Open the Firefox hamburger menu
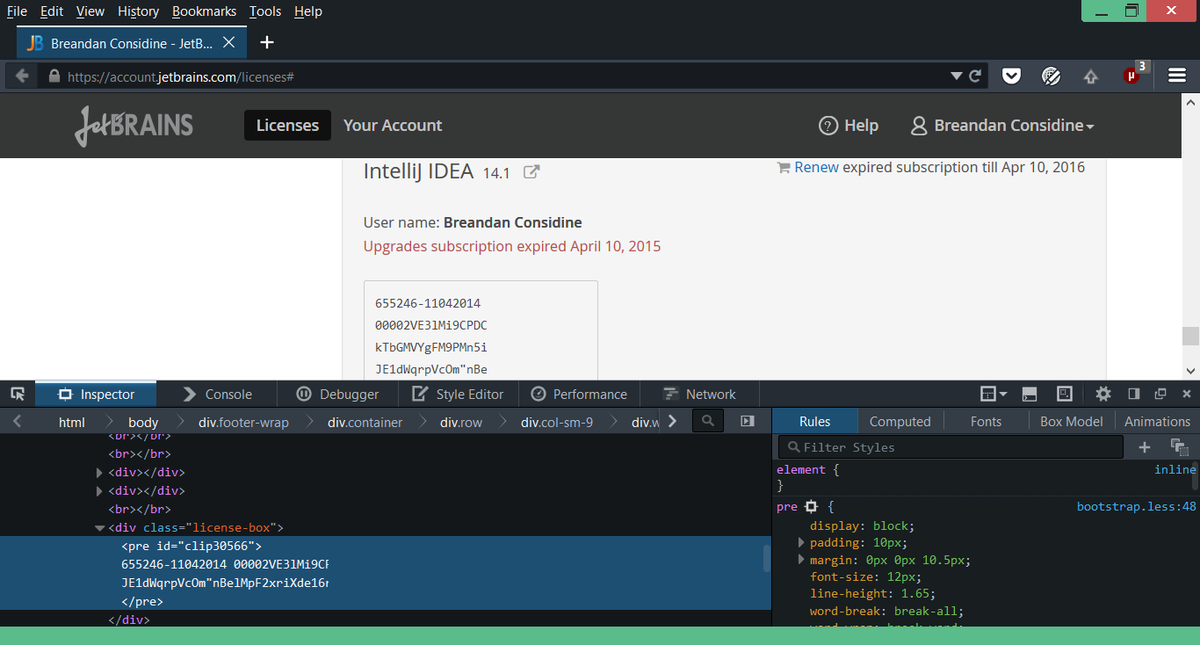1200x645 pixels. pos(1177,76)
